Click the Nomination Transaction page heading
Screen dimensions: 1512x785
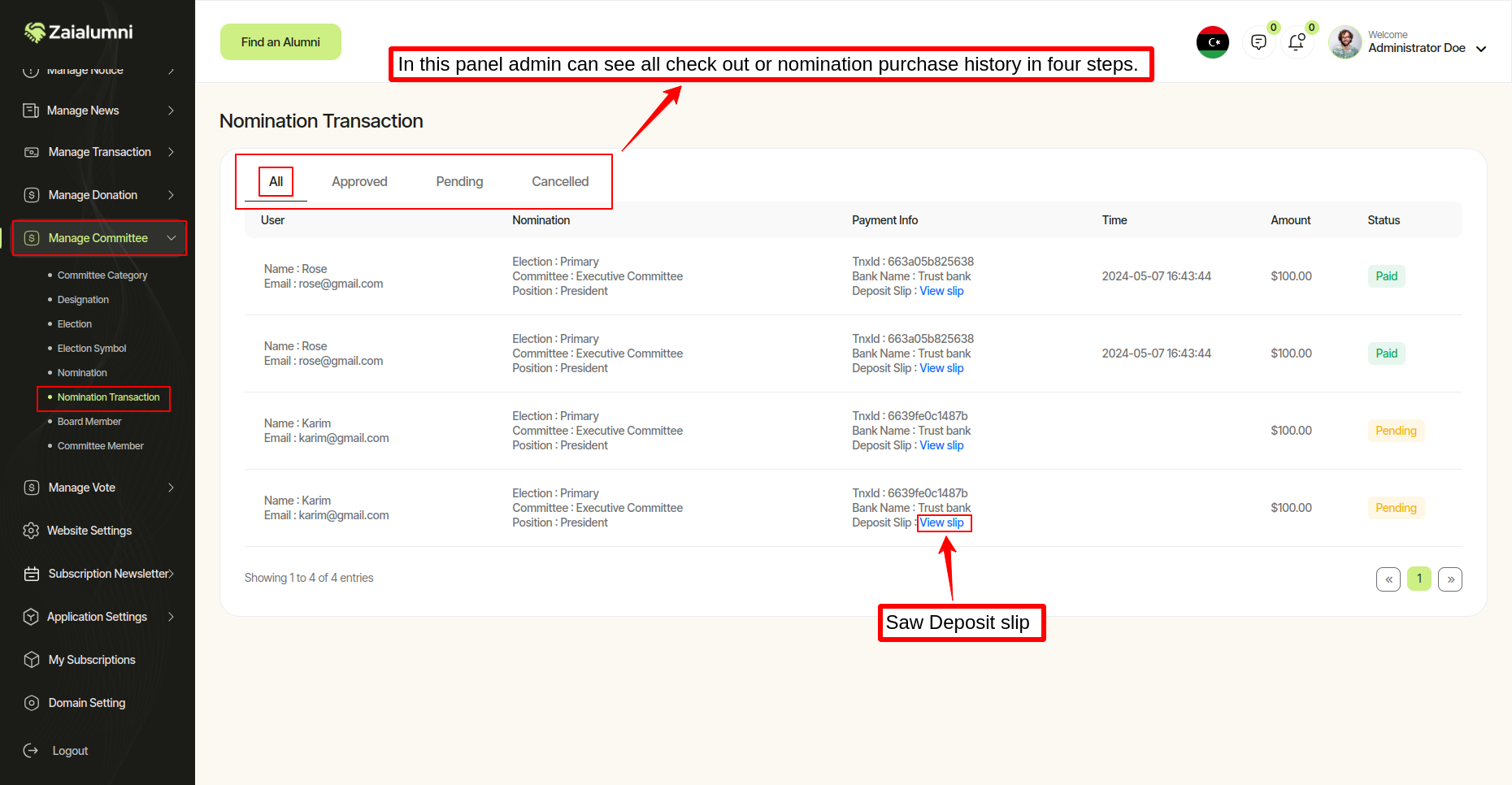(321, 121)
